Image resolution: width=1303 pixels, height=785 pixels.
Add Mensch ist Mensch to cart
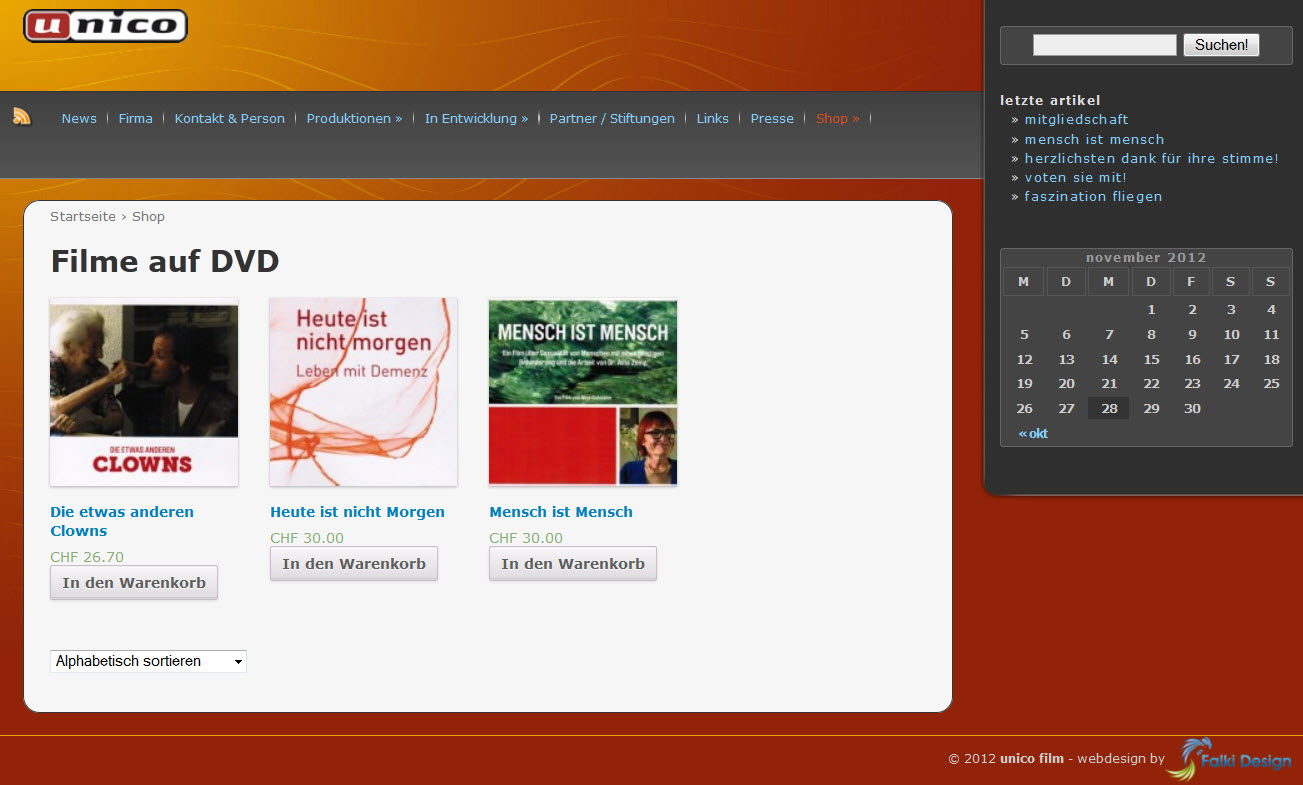[572, 564]
